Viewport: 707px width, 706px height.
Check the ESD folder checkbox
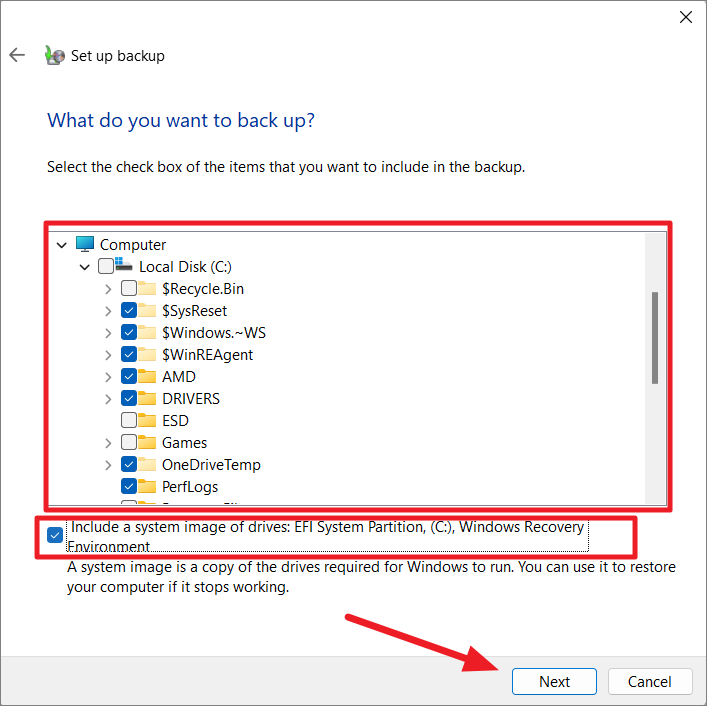coord(129,420)
